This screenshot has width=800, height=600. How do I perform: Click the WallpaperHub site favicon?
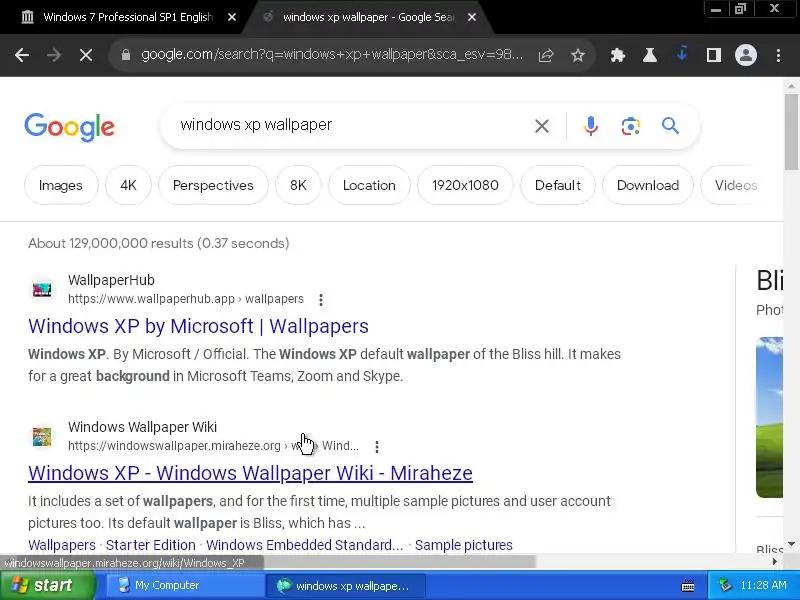(42, 289)
